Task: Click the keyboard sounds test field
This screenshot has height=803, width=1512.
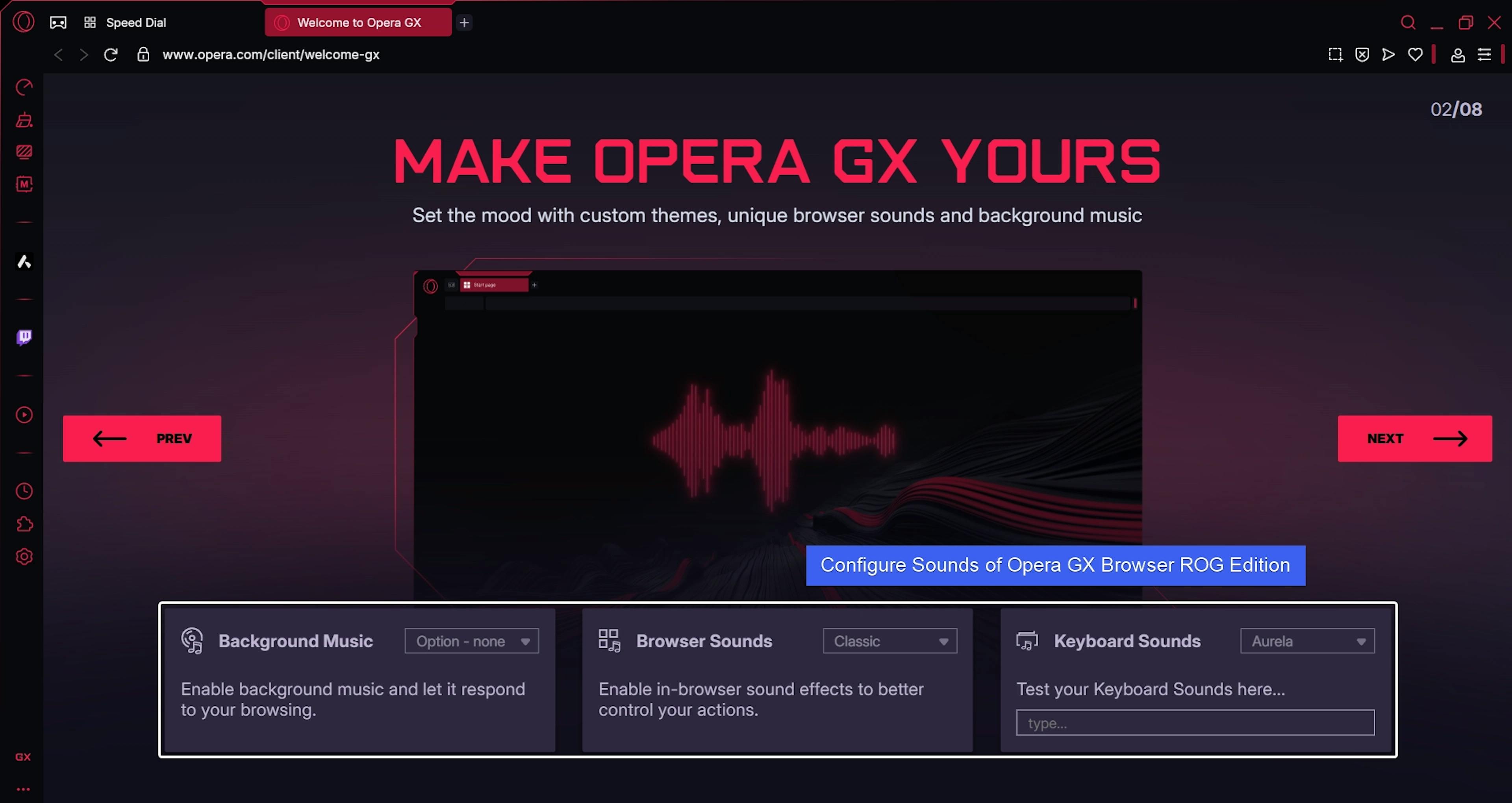Action: [x=1195, y=723]
